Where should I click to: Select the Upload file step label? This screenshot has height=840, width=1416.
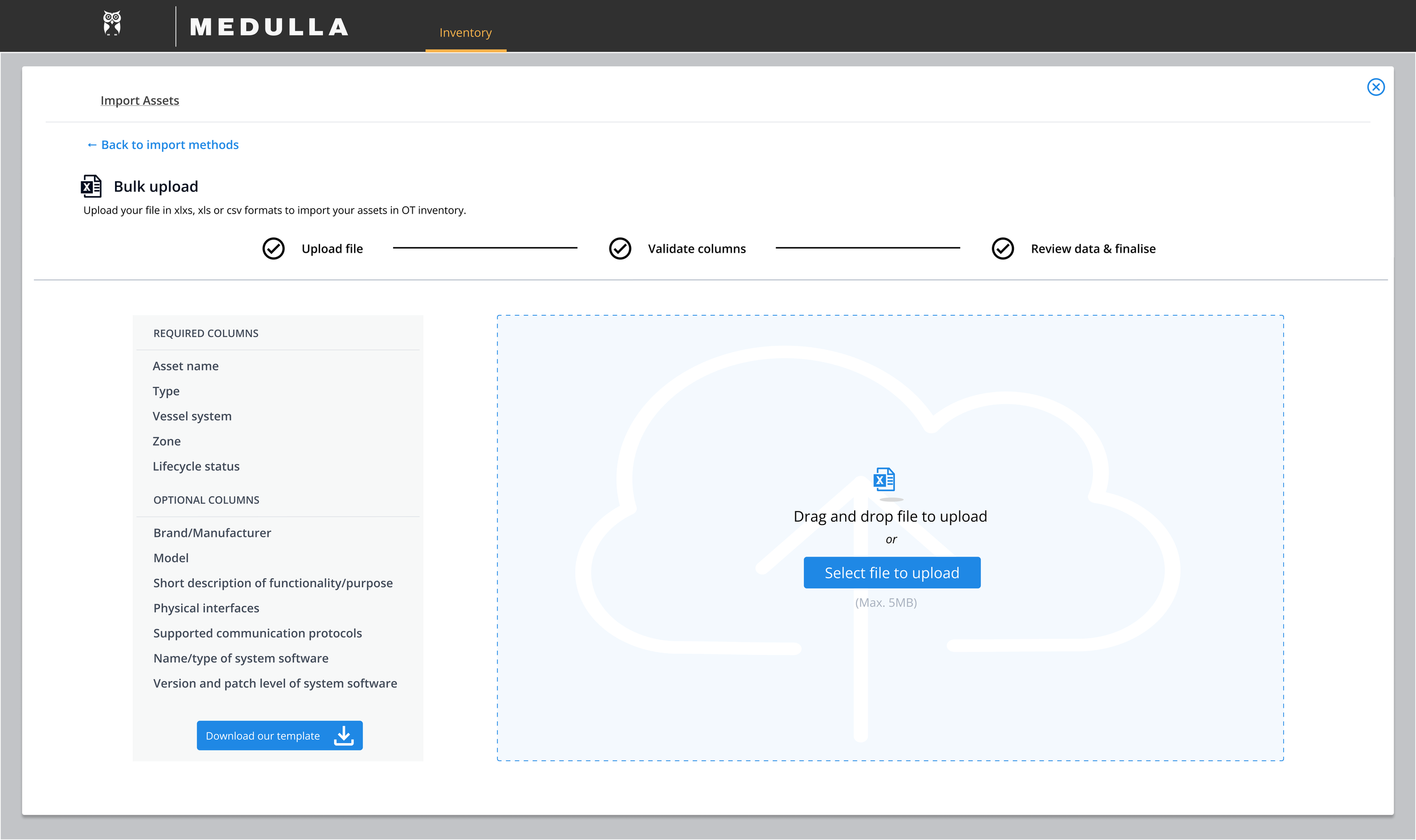coord(332,249)
